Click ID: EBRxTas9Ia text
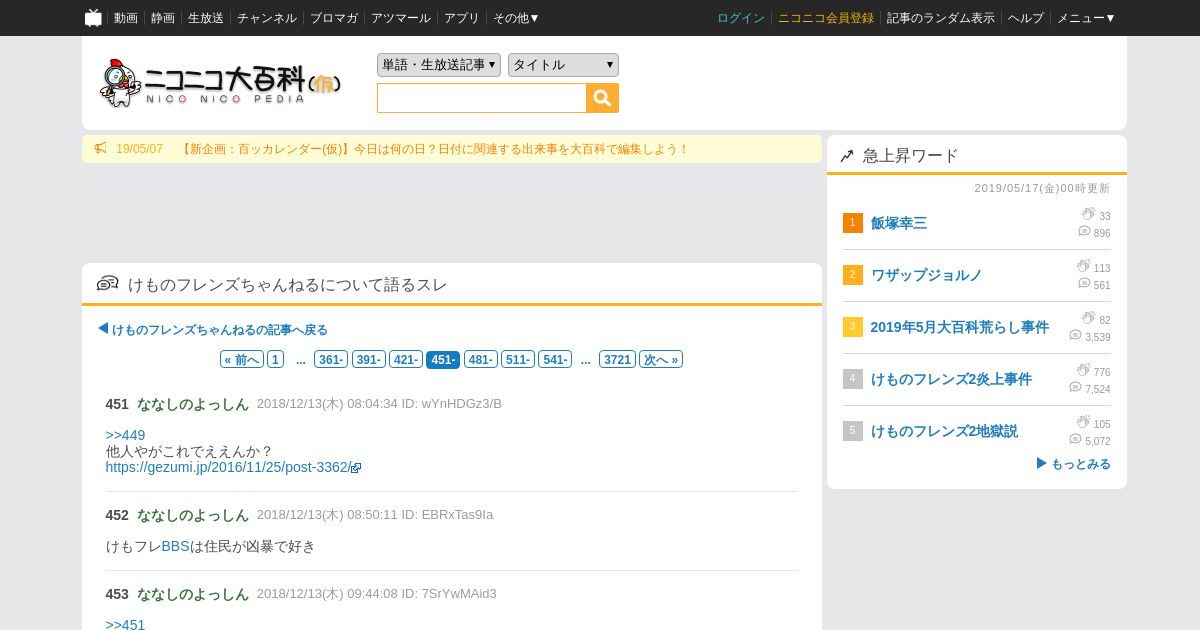The width and height of the screenshot is (1200, 630). [447, 515]
